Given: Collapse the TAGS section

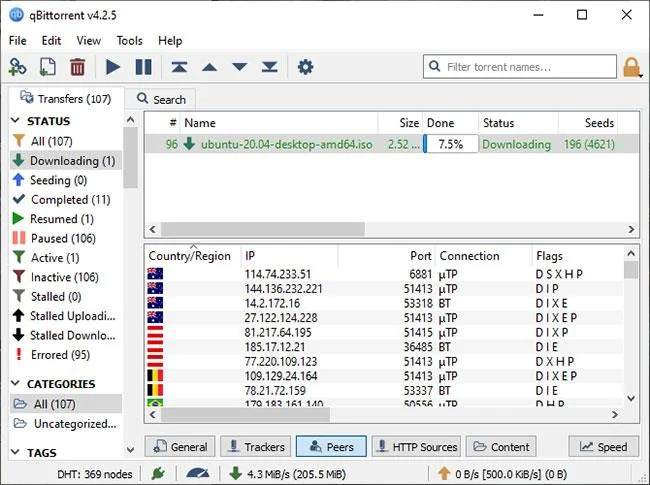Looking at the screenshot, I should click(15, 452).
